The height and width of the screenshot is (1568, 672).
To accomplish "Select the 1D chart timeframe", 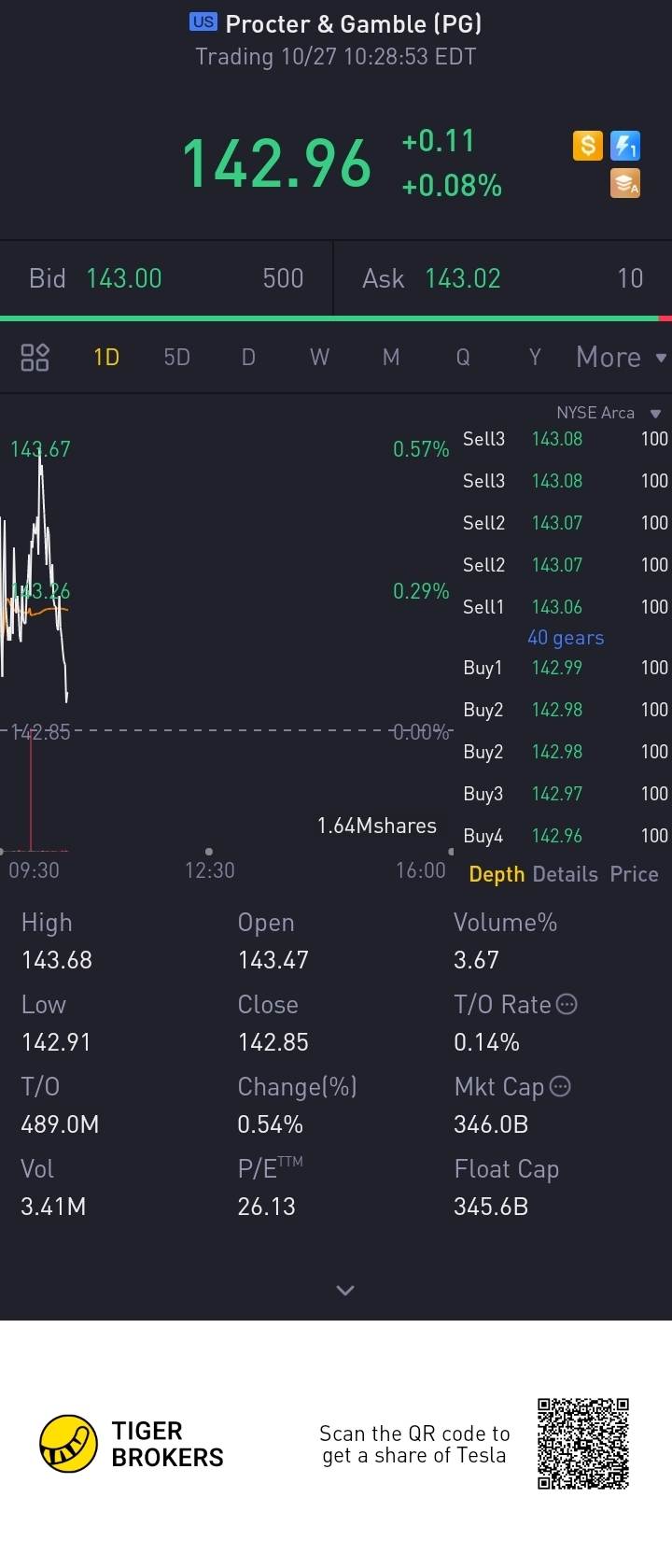I will [x=106, y=358].
